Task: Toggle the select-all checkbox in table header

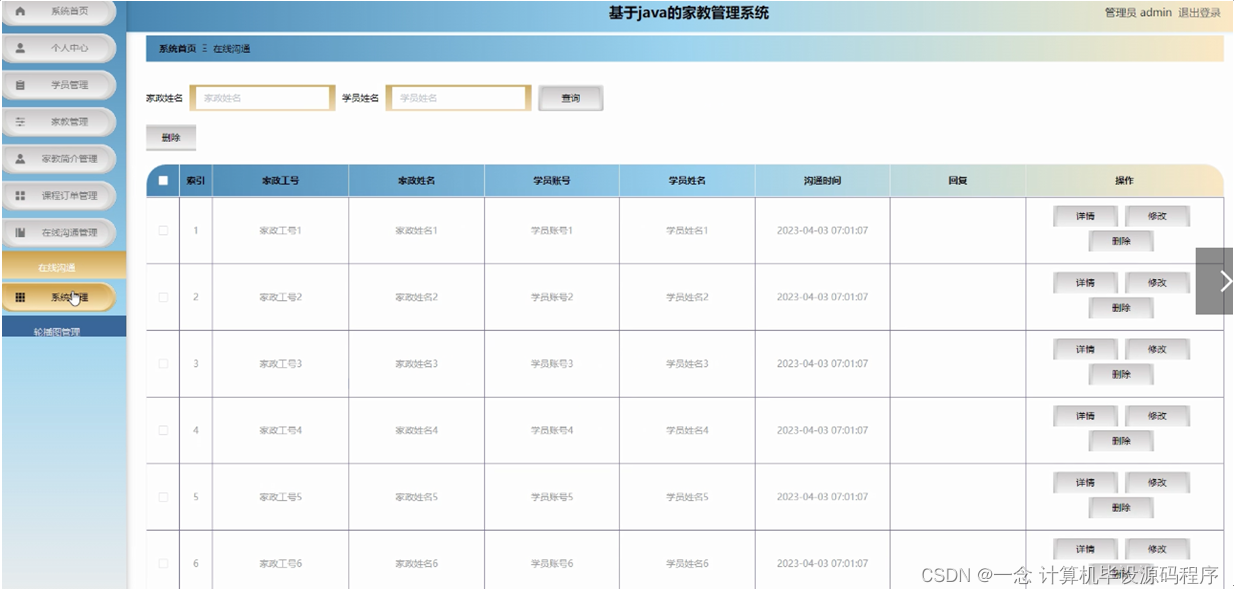Action: [x=163, y=180]
